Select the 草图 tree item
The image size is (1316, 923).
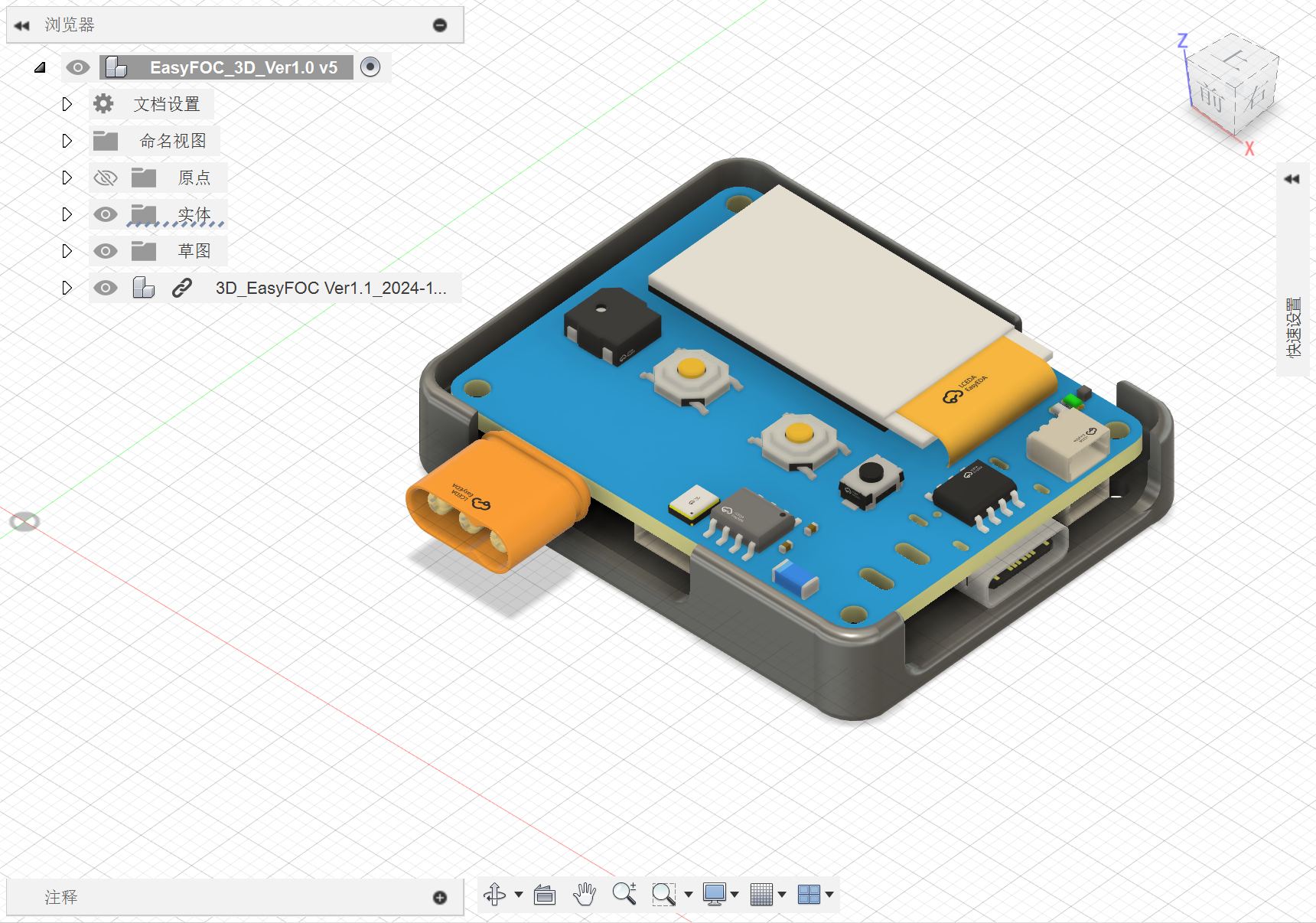pyautogui.click(x=194, y=251)
